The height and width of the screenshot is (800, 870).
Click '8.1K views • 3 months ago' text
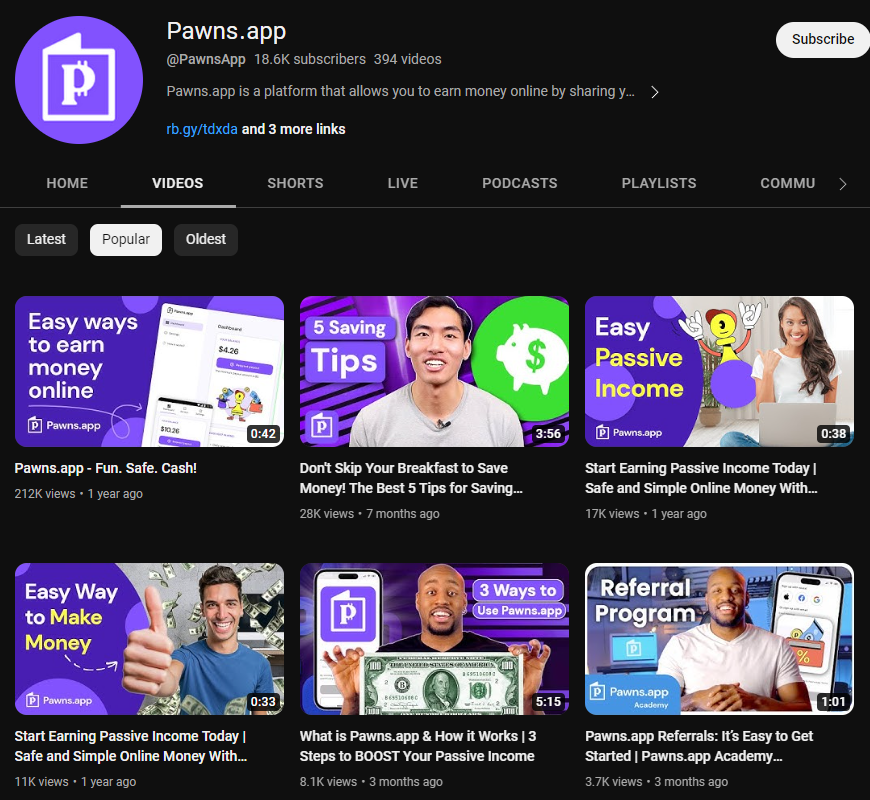(x=371, y=782)
